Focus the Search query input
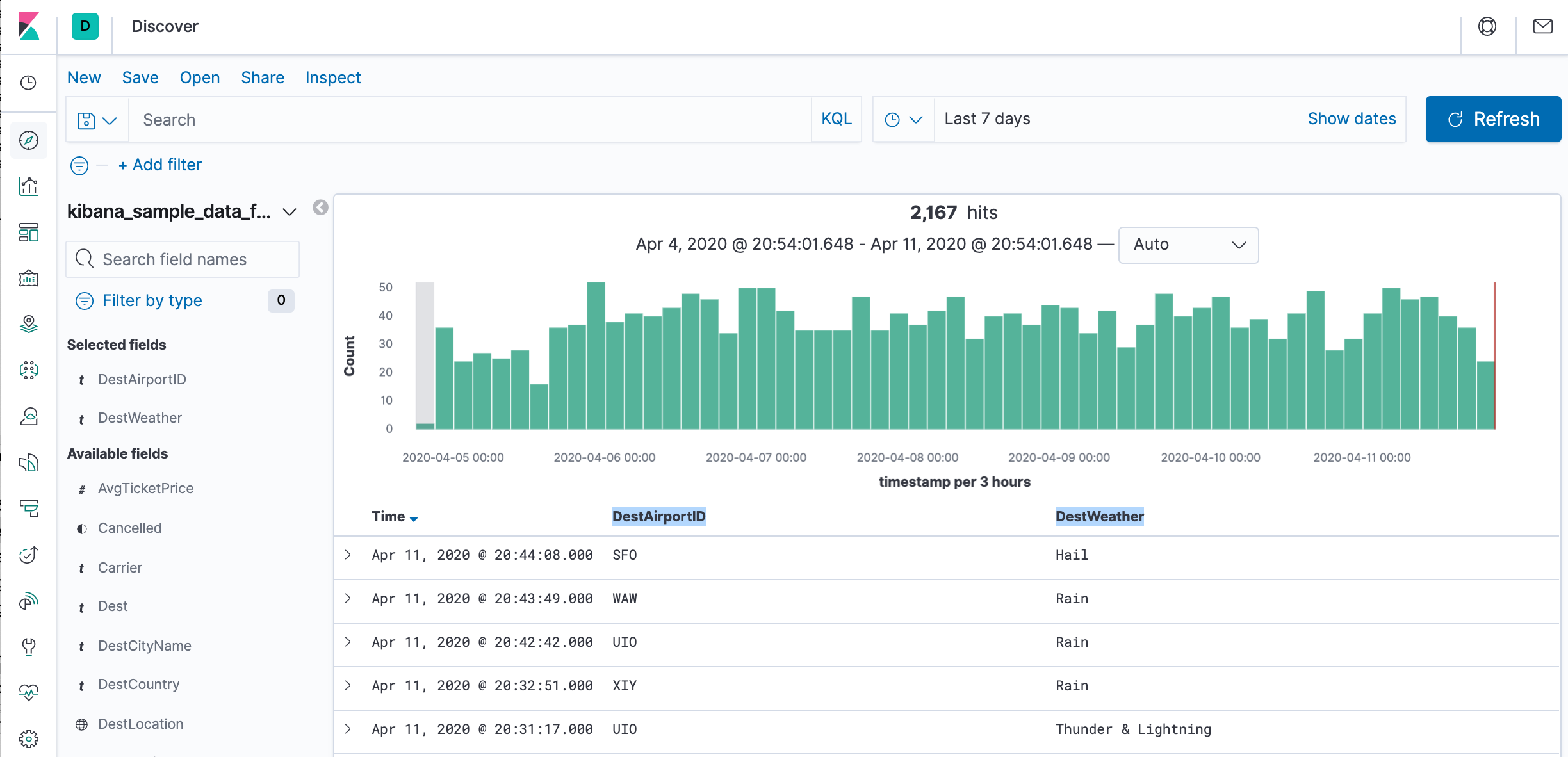1568x757 pixels. [470, 120]
